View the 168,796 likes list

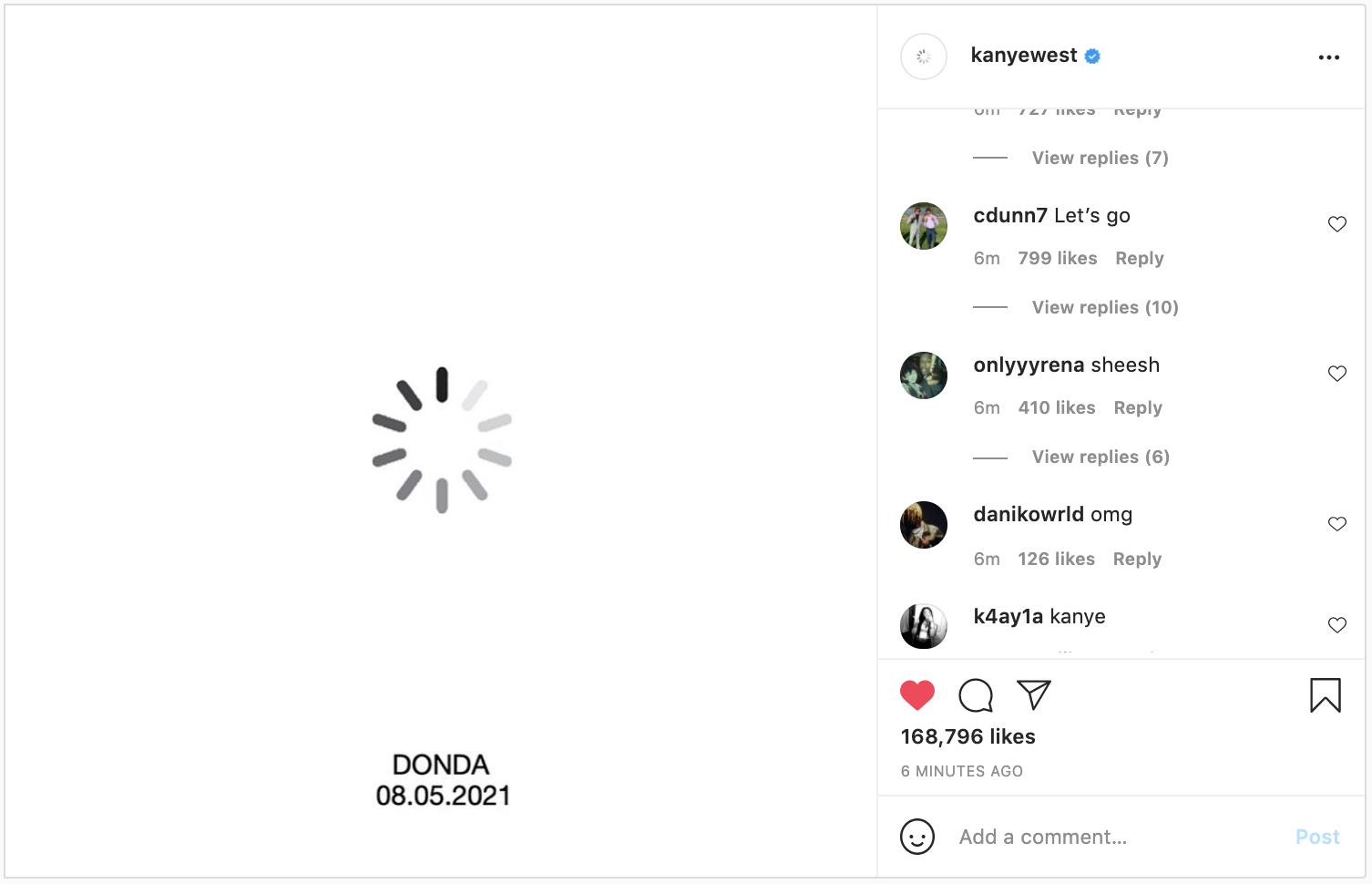pyautogui.click(x=968, y=736)
